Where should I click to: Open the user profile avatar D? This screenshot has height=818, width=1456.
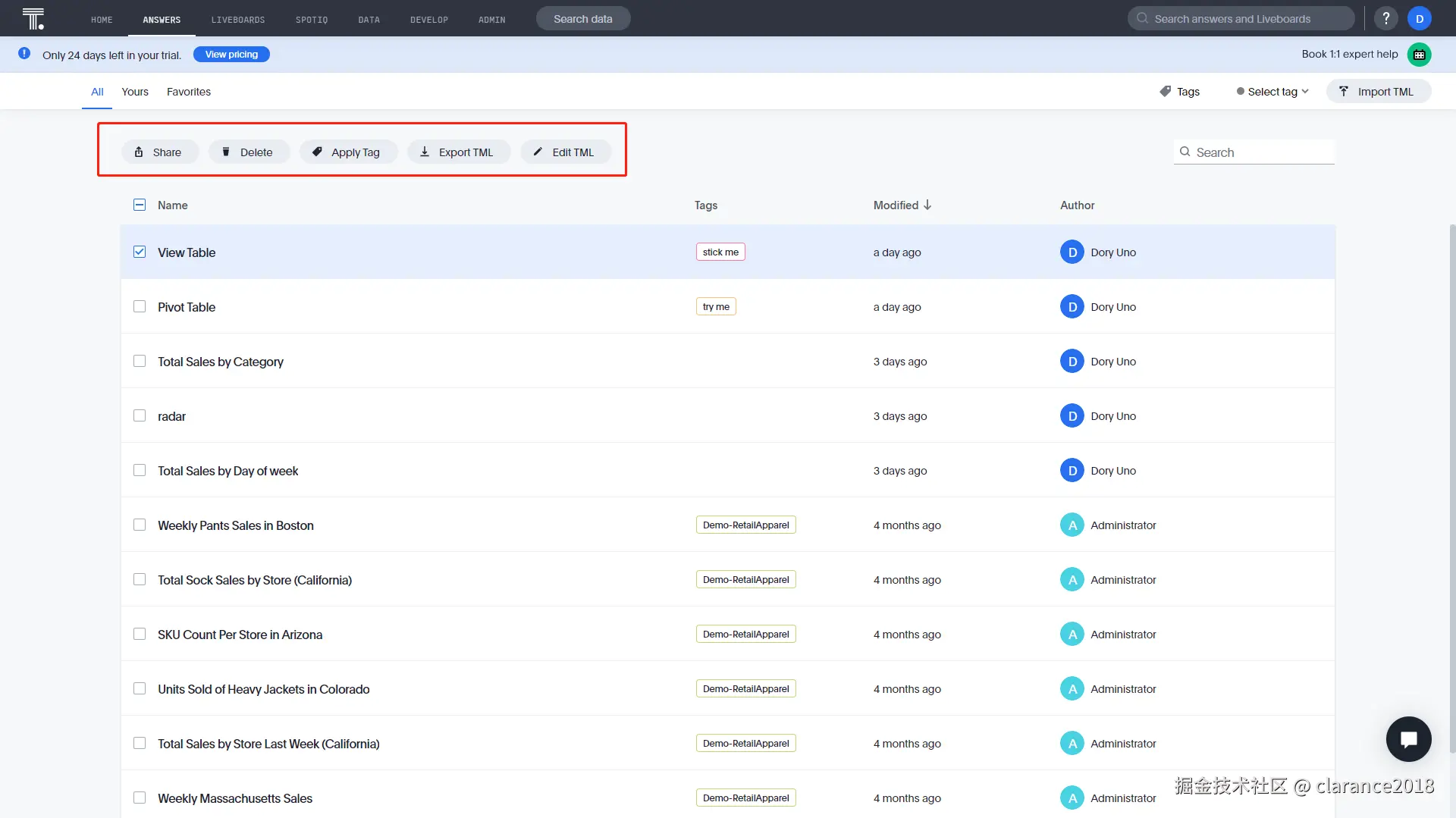[1420, 18]
